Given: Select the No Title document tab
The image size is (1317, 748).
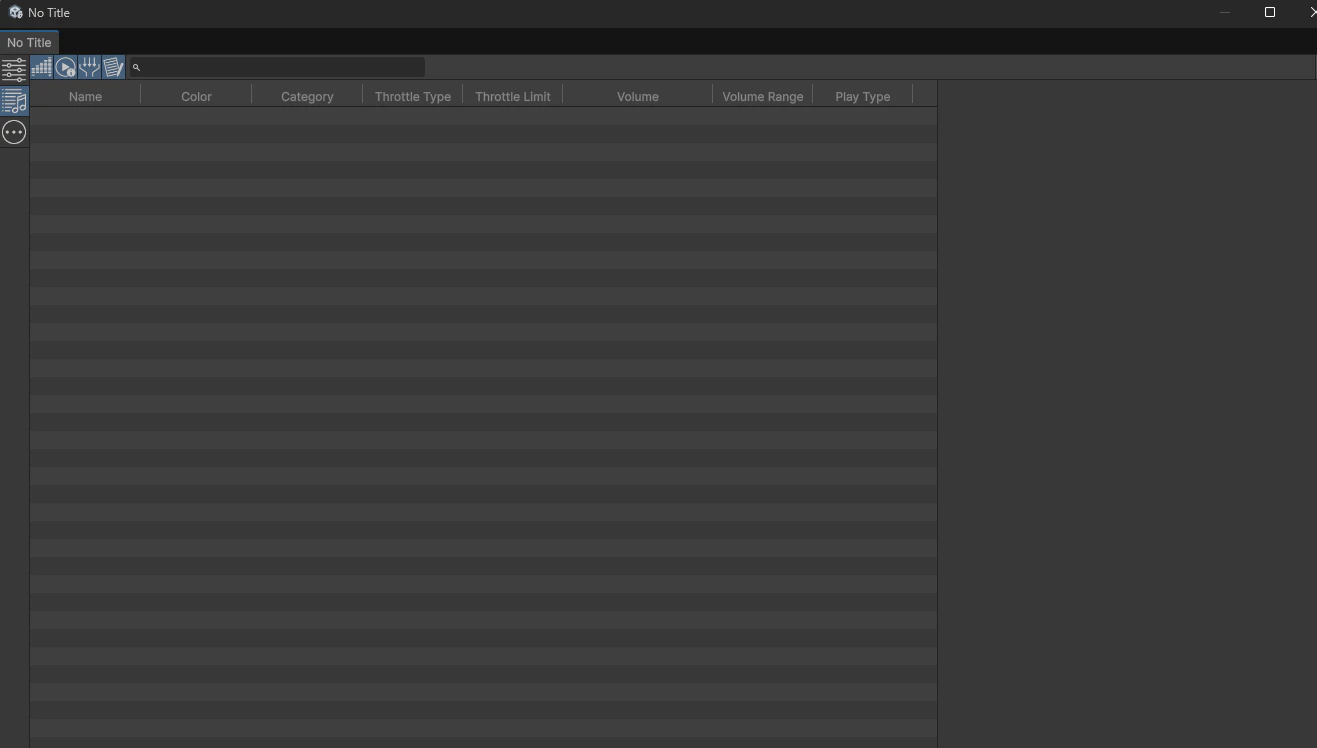Looking at the screenshot, I should click(x=29, y=42).
